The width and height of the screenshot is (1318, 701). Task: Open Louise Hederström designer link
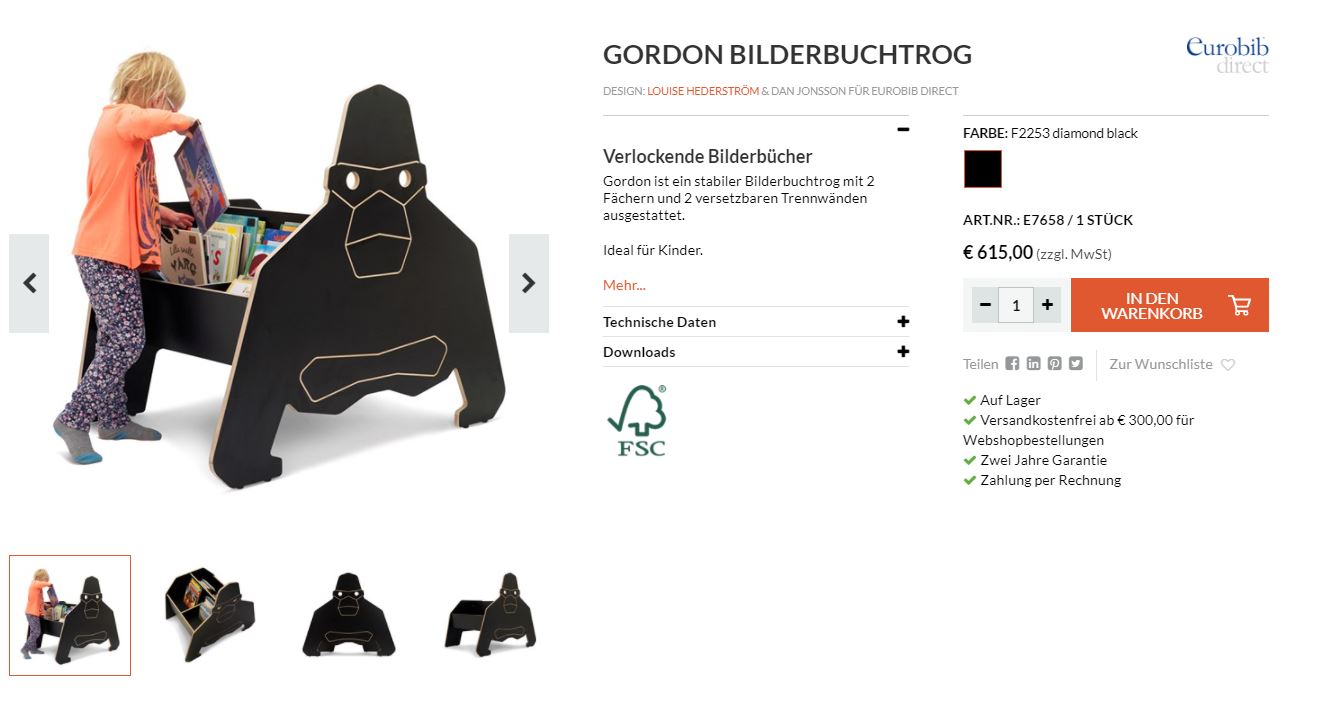pyautogui.click(x=703, y=91)
